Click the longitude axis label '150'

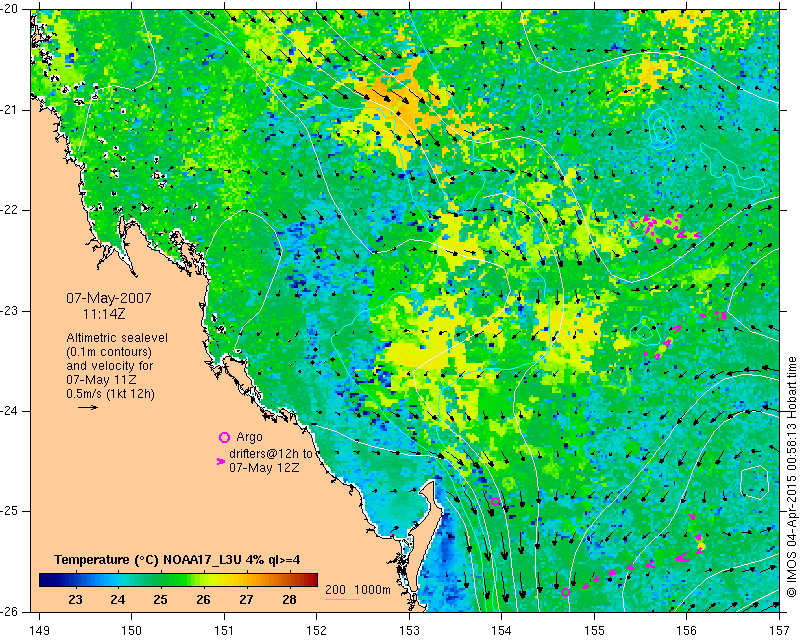[x=132, y=631]
